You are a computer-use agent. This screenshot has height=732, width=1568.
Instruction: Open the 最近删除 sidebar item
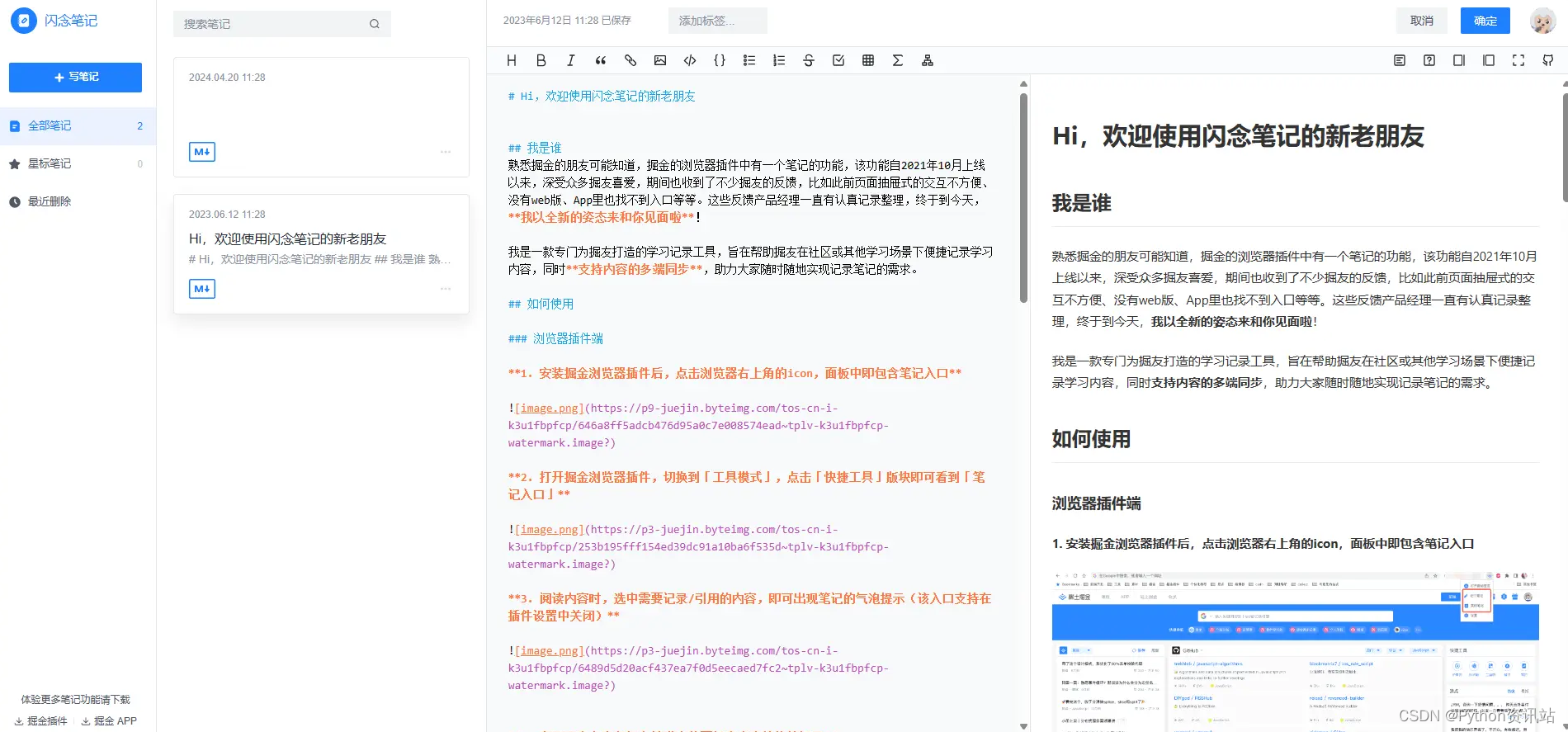pos(78,201)
